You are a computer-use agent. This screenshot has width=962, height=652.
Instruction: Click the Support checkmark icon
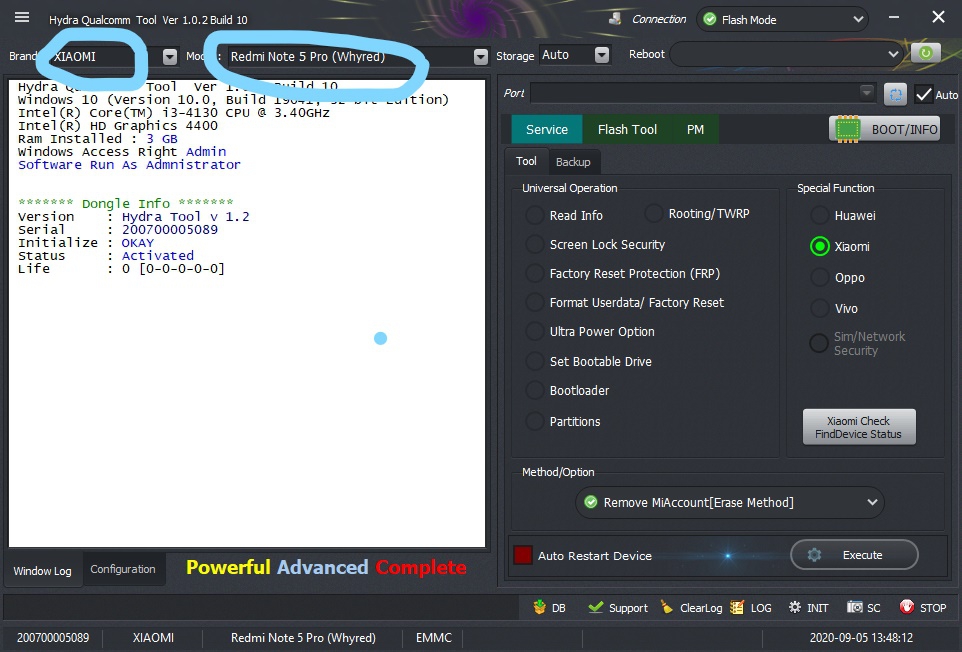595,607
